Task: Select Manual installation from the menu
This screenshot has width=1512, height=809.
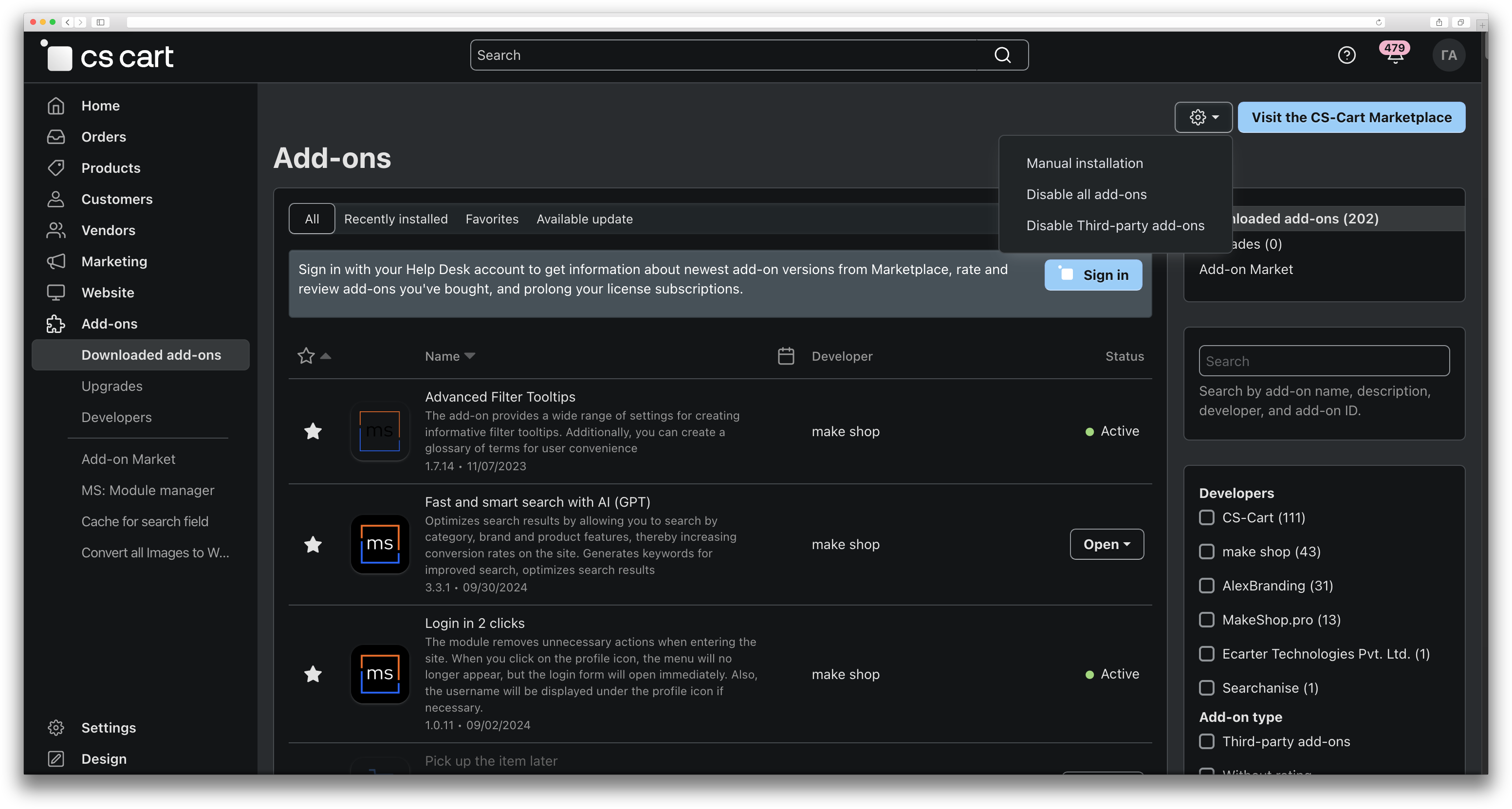Action: tap(1084, 163)
